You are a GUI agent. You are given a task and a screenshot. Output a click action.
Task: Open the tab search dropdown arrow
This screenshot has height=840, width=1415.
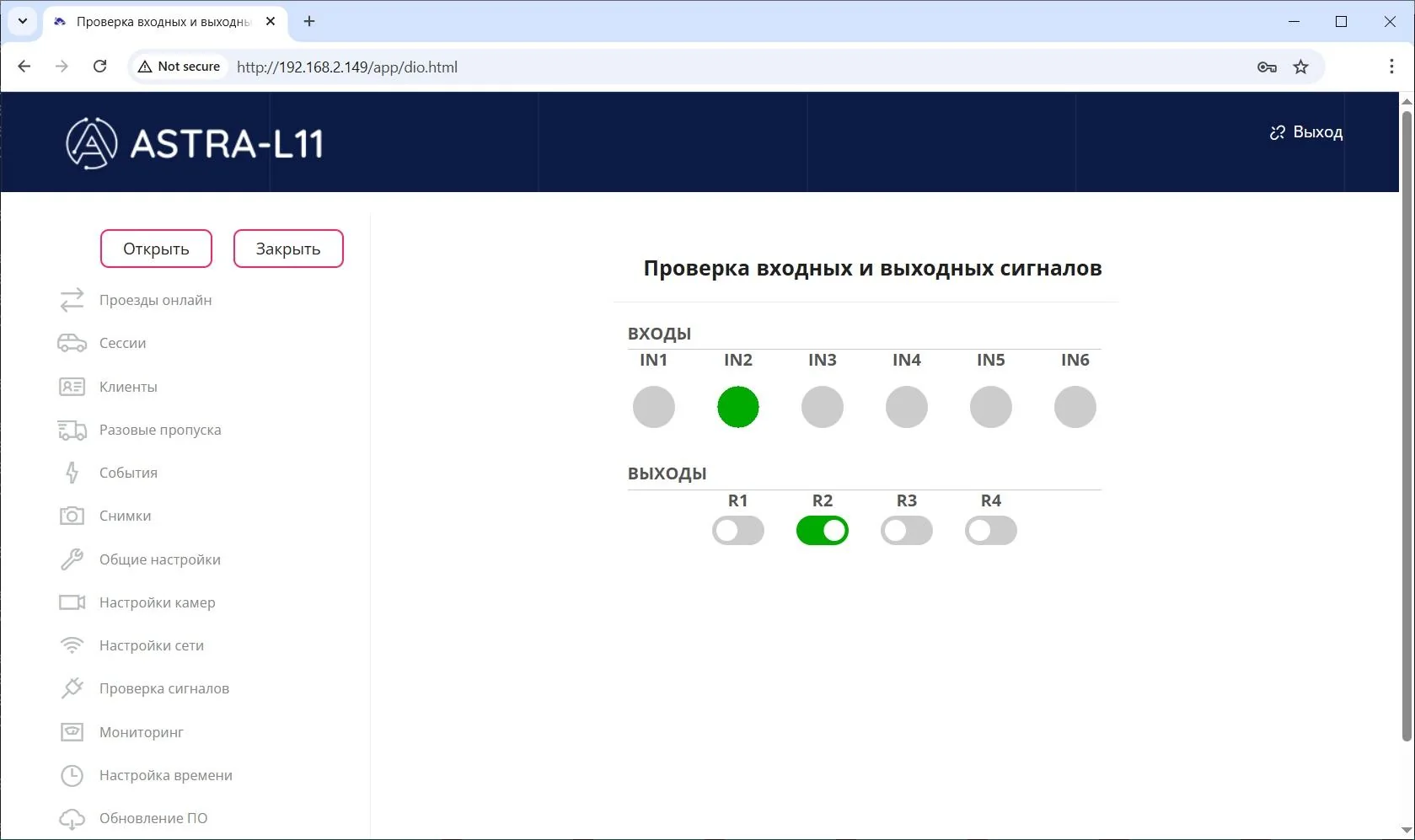point(23,21)
